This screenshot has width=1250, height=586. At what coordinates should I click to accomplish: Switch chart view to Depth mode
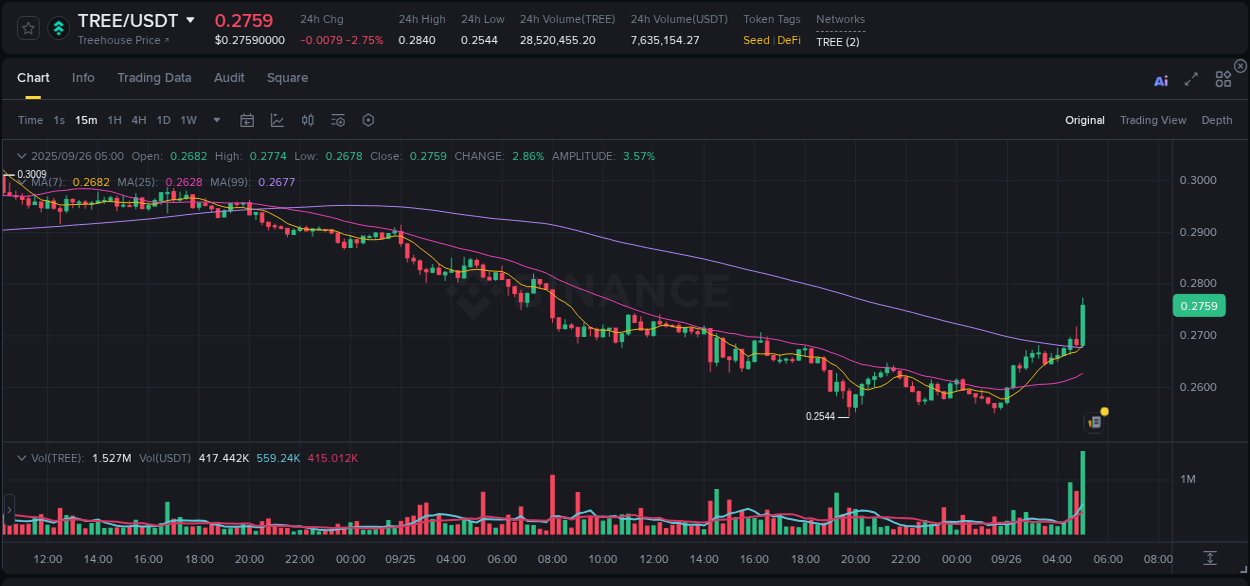click(x=1217, y=120)
